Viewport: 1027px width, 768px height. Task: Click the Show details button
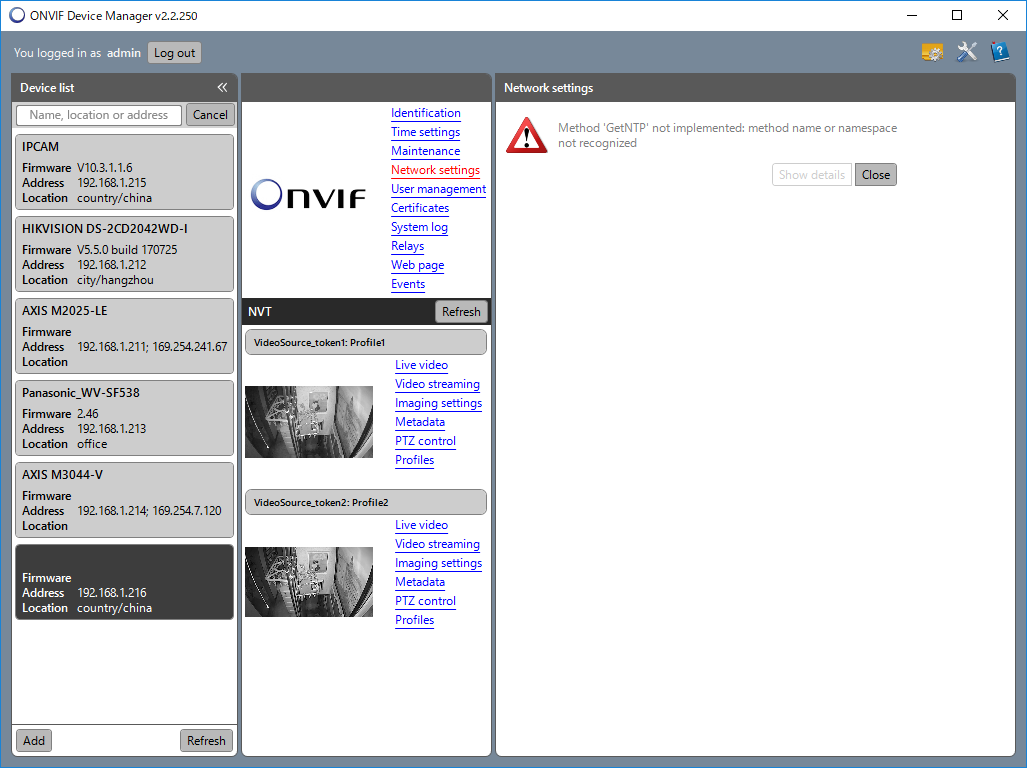(x=812, y=175)
